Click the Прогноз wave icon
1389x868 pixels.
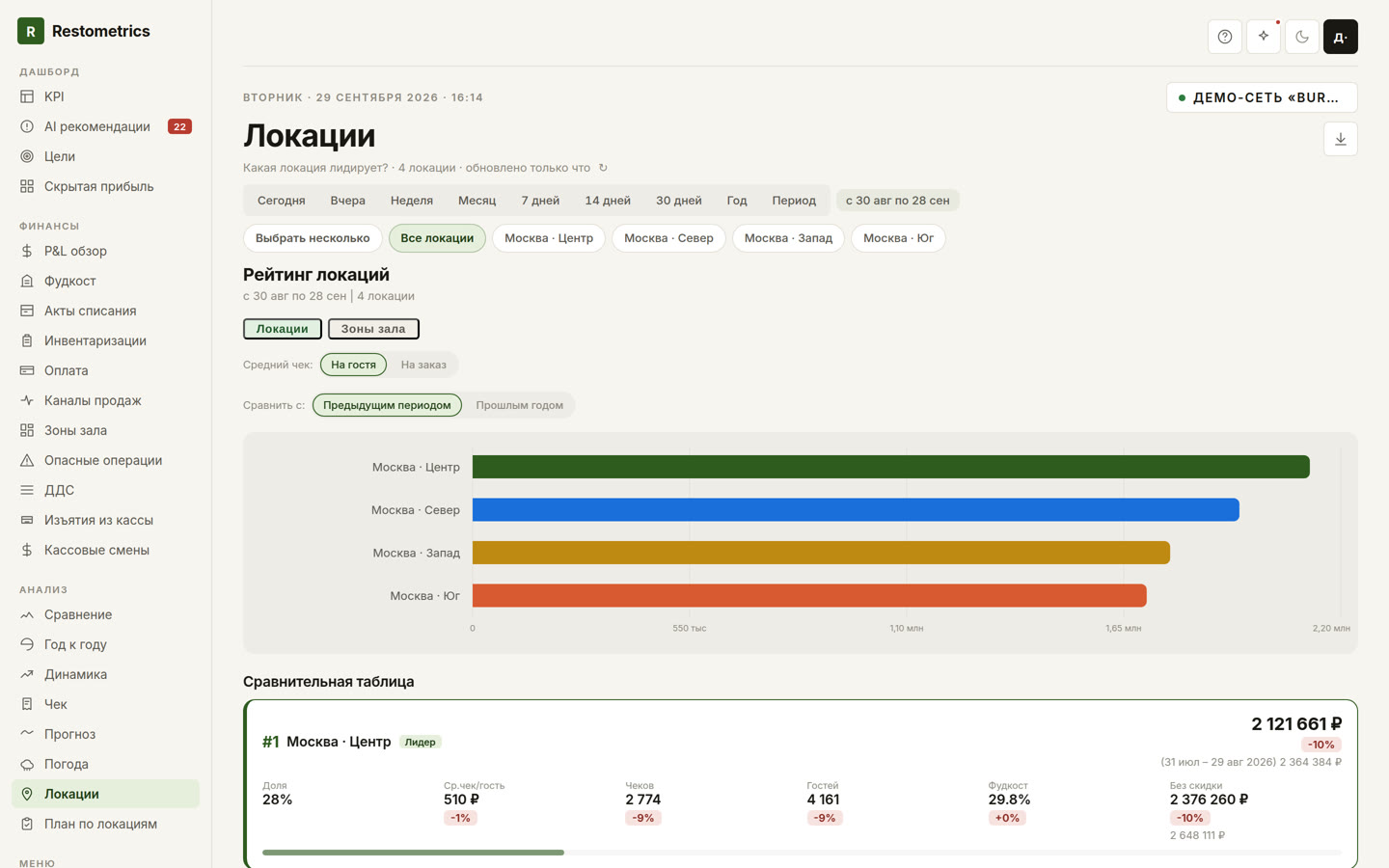pyautogui.click(x=27, y=734)
